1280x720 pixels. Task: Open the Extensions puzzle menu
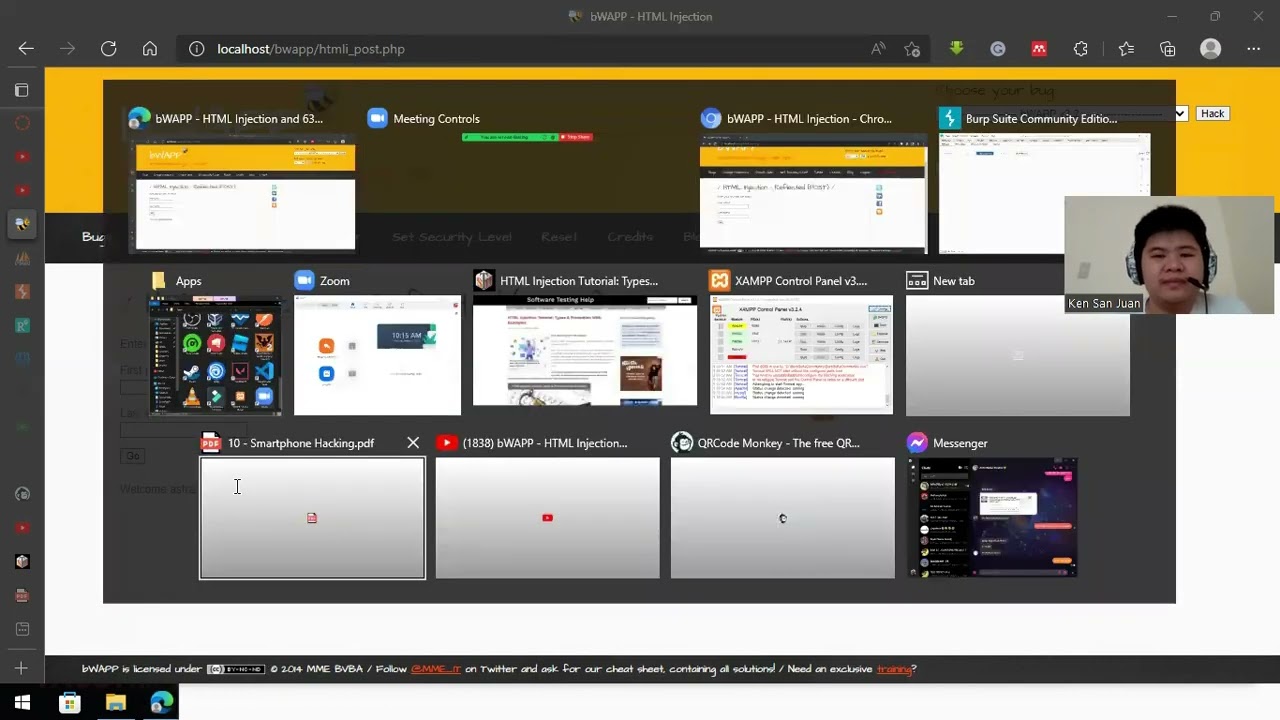click(1081, 49)
